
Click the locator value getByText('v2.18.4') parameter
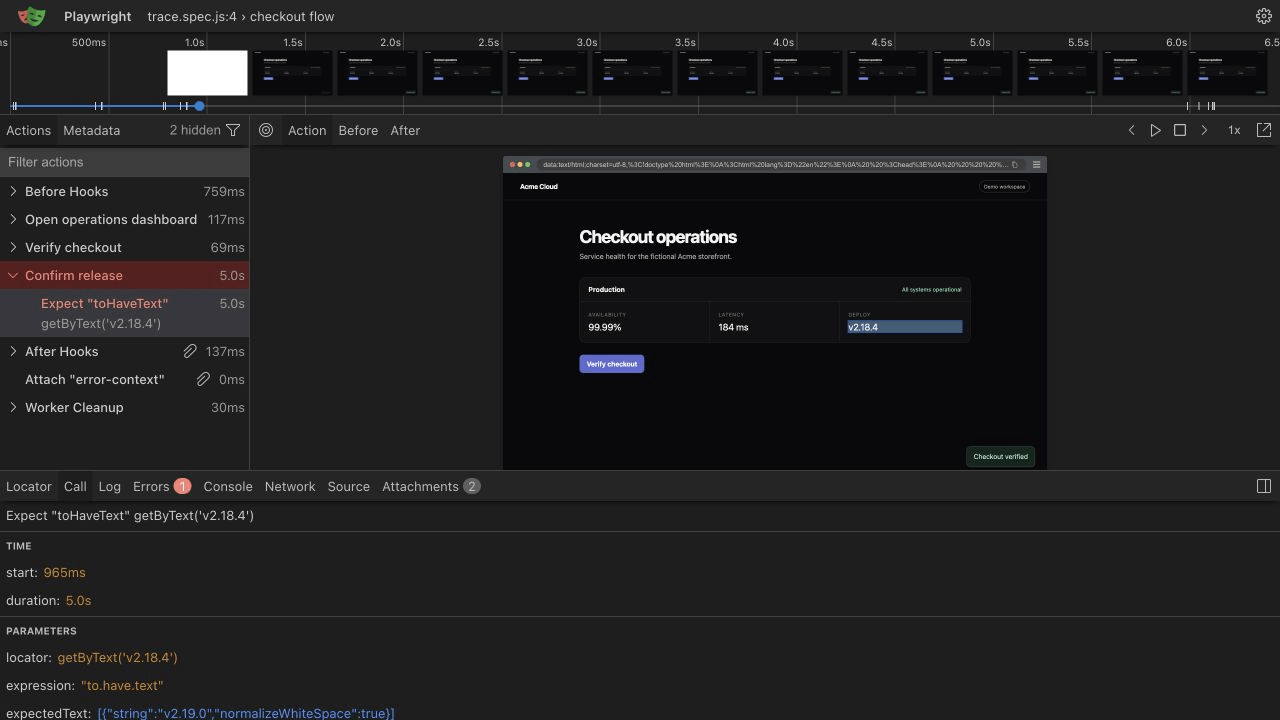(117, 657)
